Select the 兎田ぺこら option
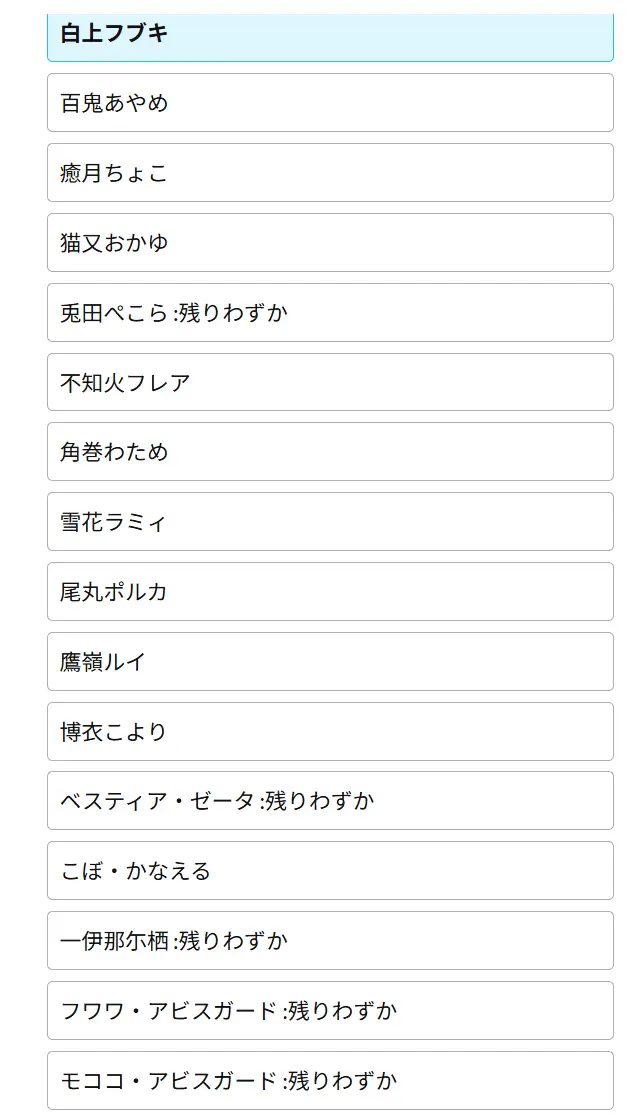The height and width of the screenshot is (1119, 630). tap(115, 313)
